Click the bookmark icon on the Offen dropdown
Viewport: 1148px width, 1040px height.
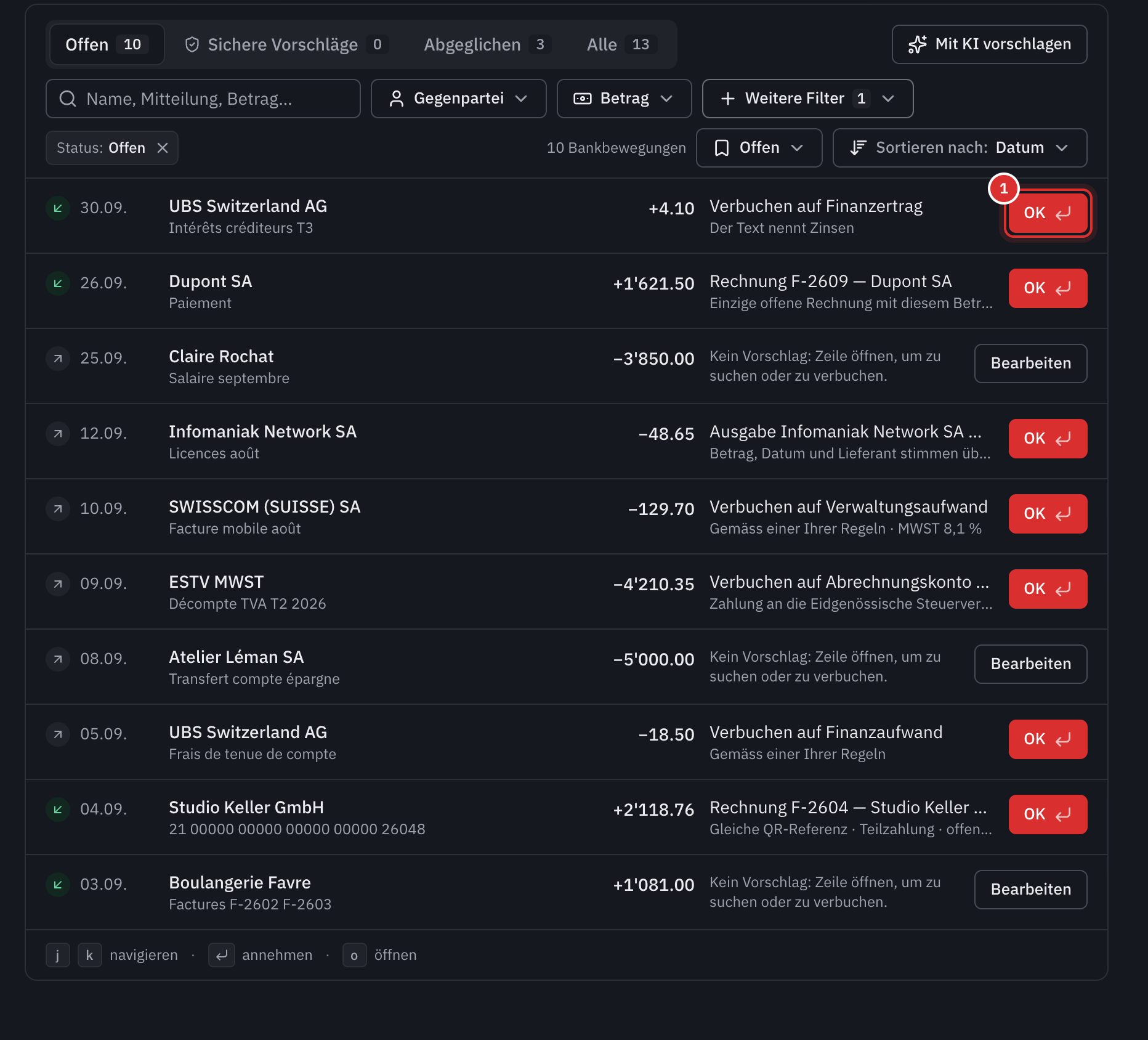(722, 148)
